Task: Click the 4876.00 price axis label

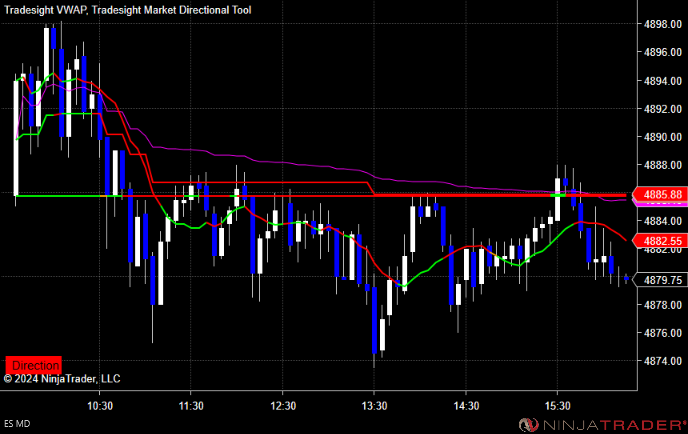Action: click(x=663, y=333)
